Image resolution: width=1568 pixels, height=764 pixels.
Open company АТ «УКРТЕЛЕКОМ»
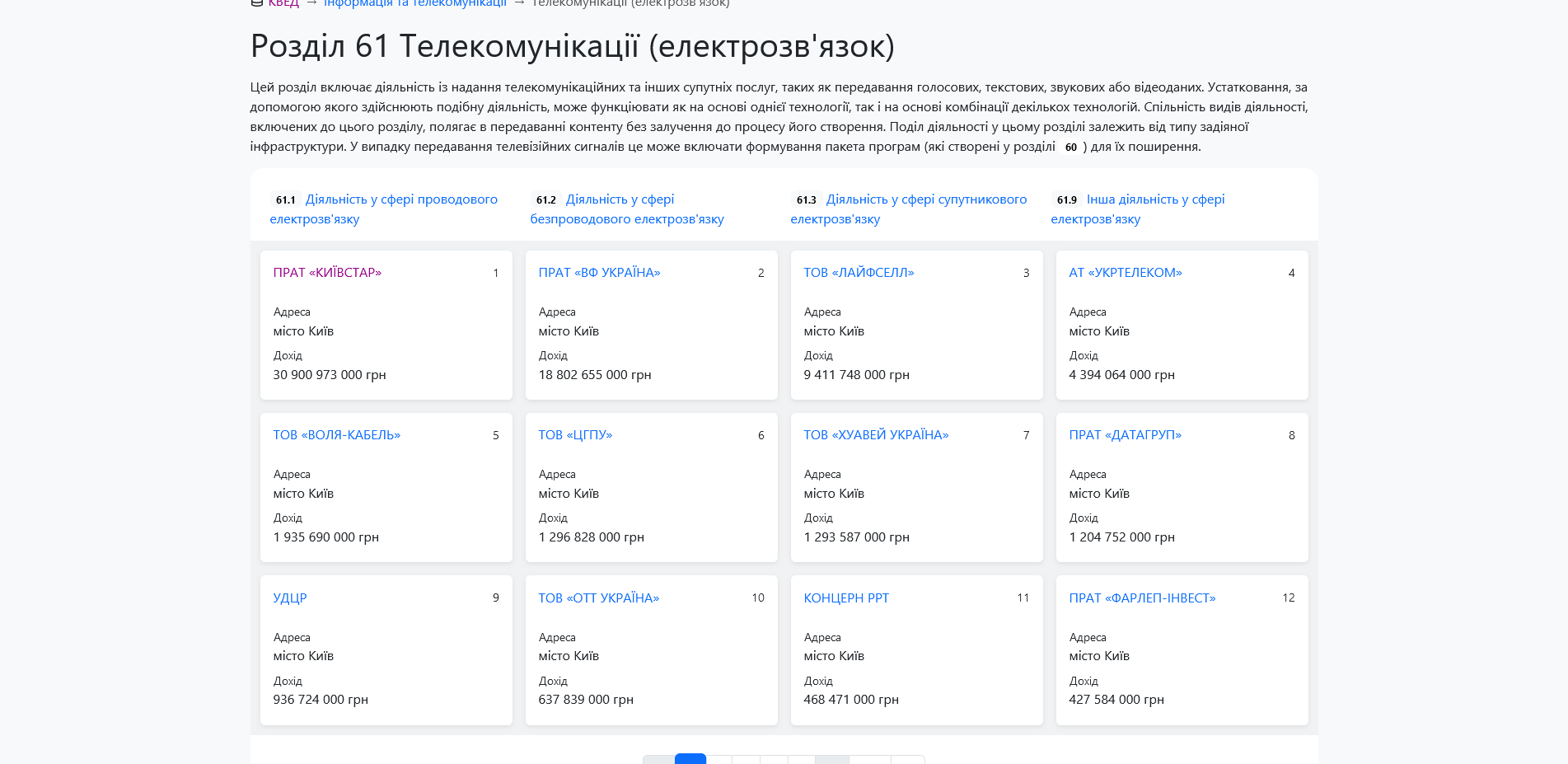(1125, 273)
